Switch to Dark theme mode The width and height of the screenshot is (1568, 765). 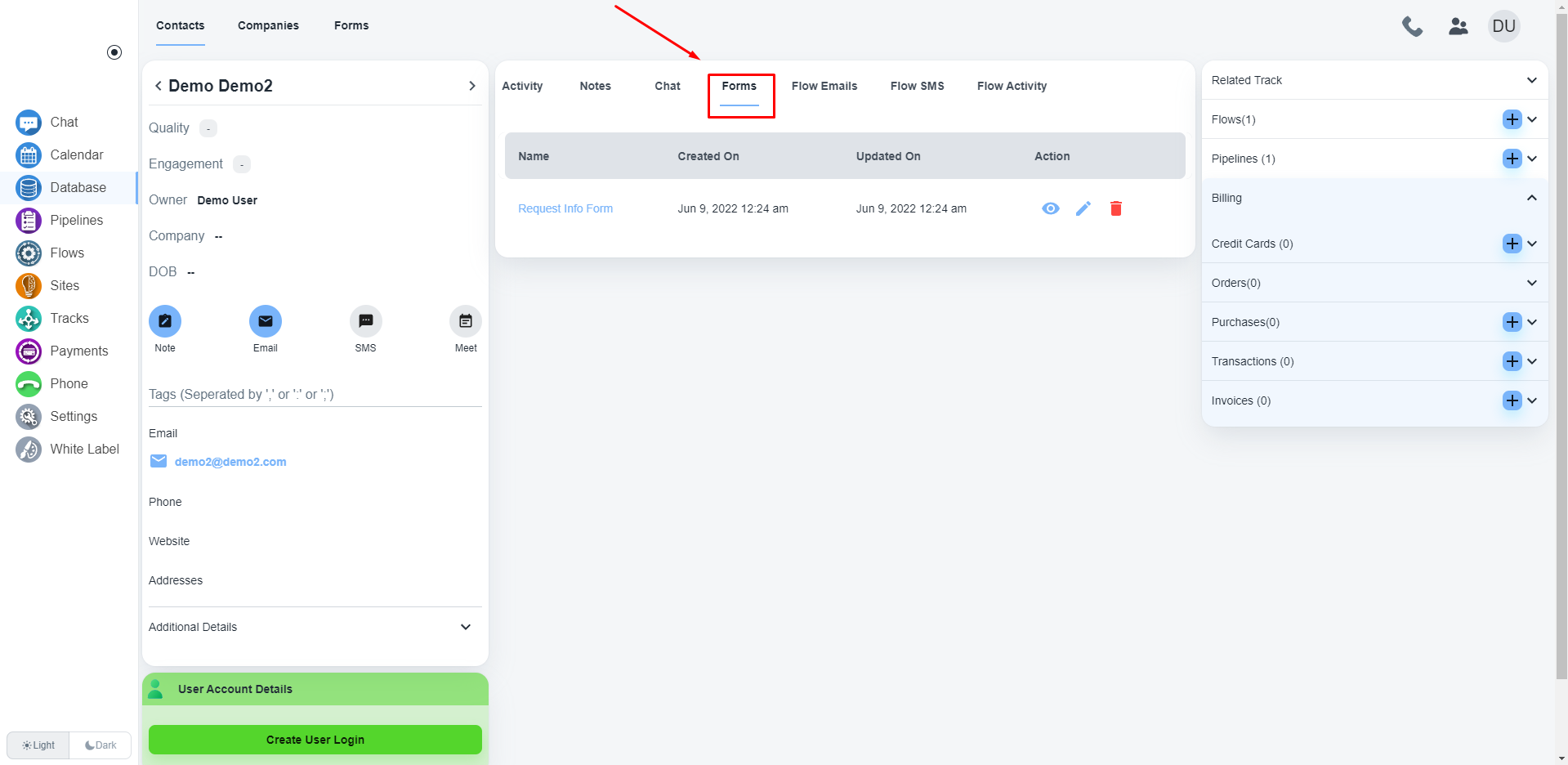(101, 745)
